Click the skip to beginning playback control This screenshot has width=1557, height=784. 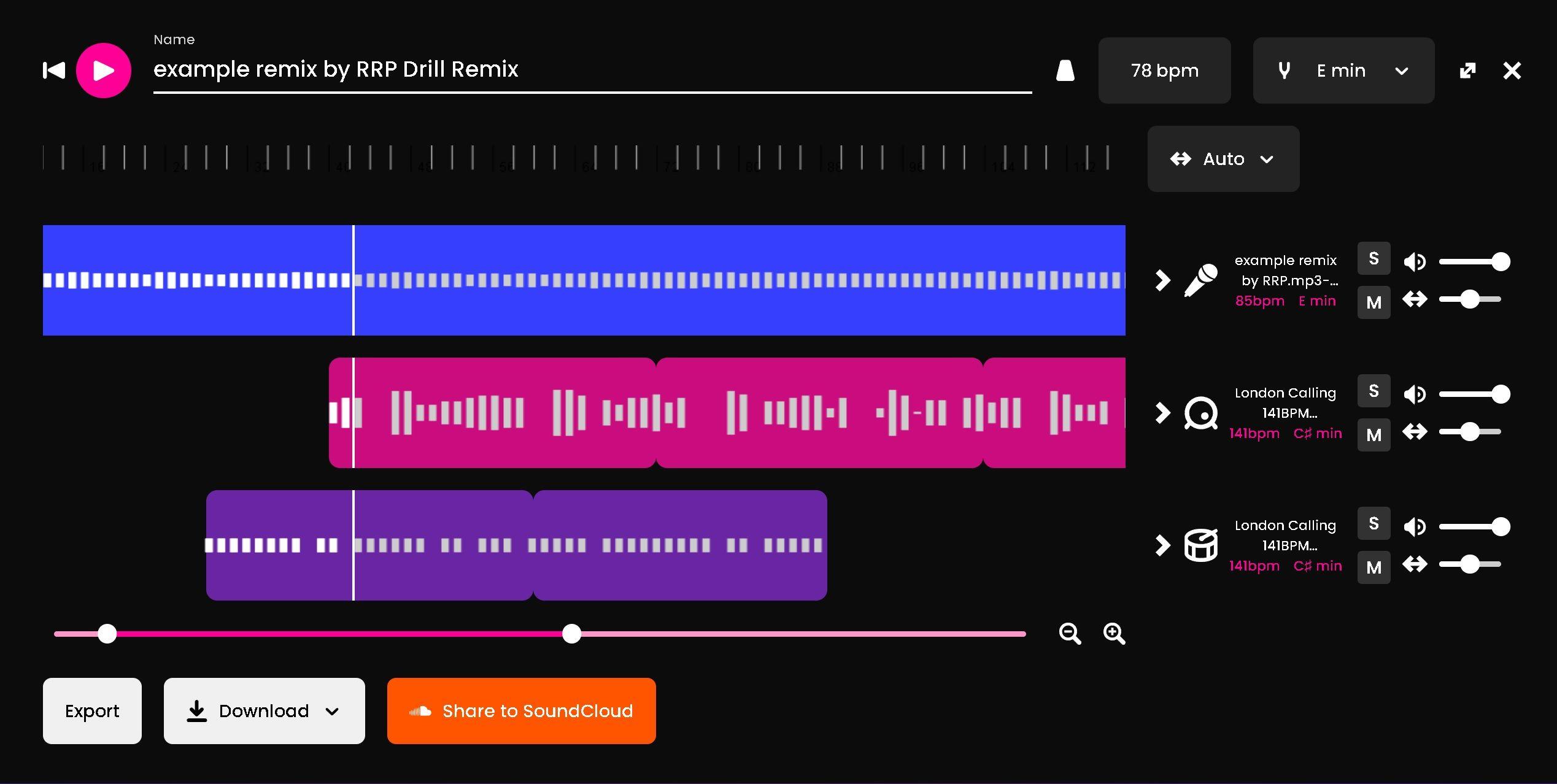pos(53,70)
